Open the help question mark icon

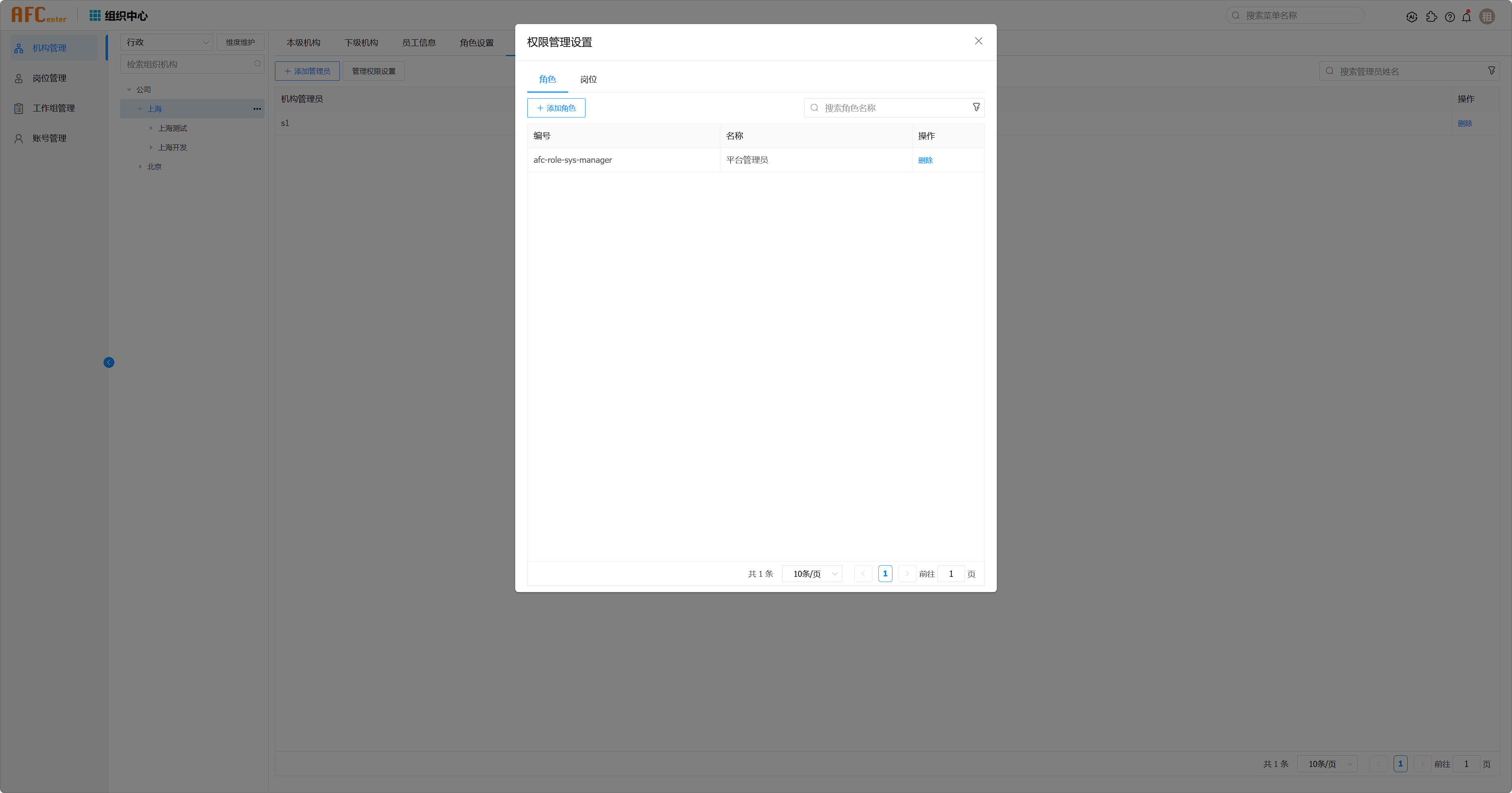[1450, 17]
